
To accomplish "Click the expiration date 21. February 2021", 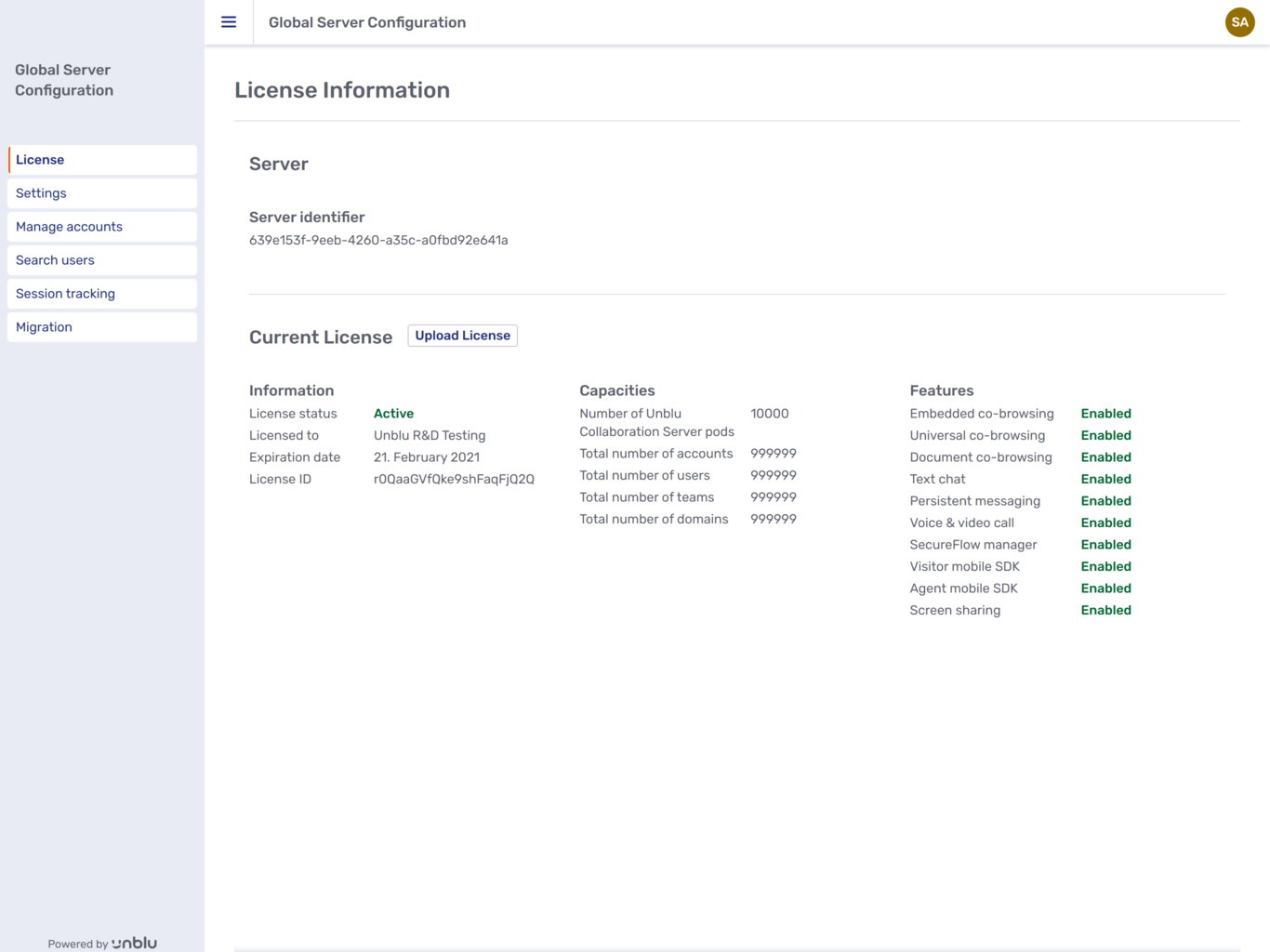I will click(427, 456).
